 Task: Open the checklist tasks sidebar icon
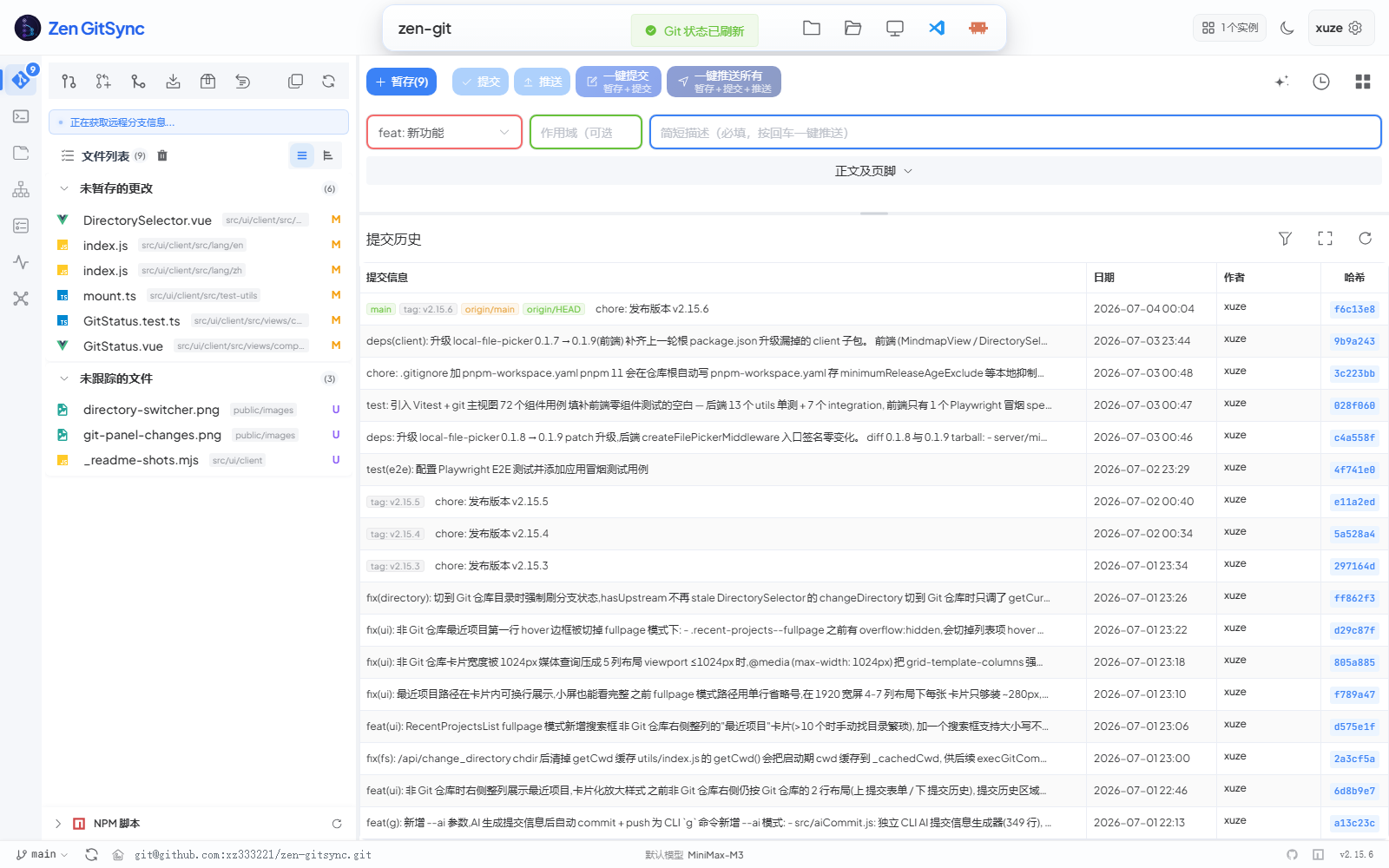click(x=21, y=226)
